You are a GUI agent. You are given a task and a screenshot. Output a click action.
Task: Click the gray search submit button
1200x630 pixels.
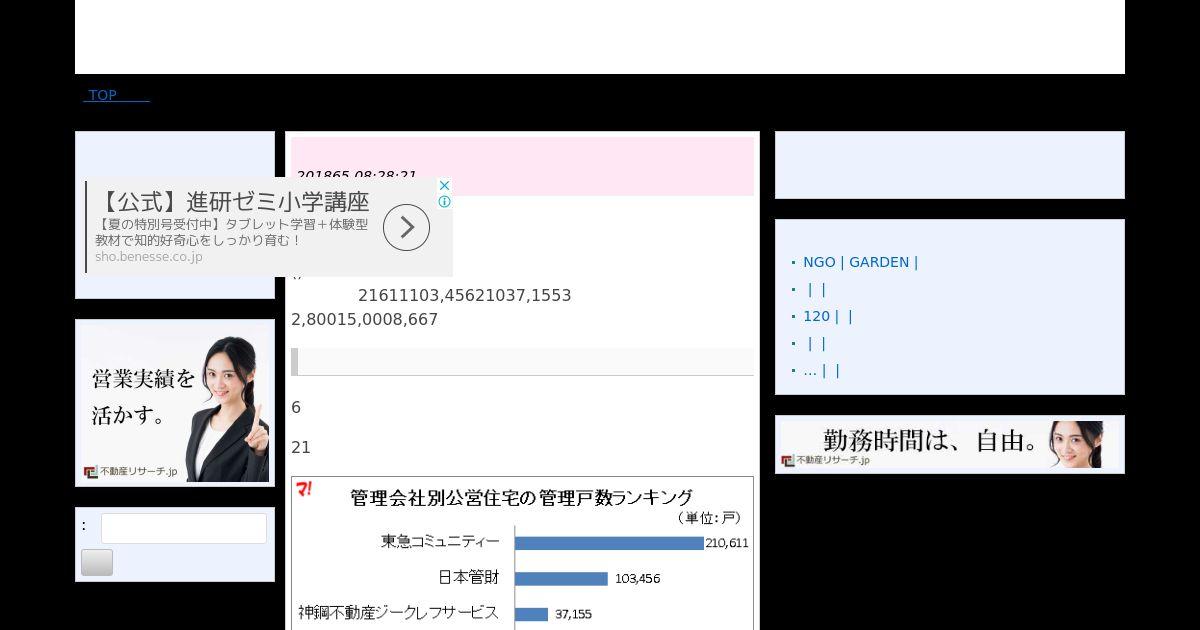click(97, 562)
